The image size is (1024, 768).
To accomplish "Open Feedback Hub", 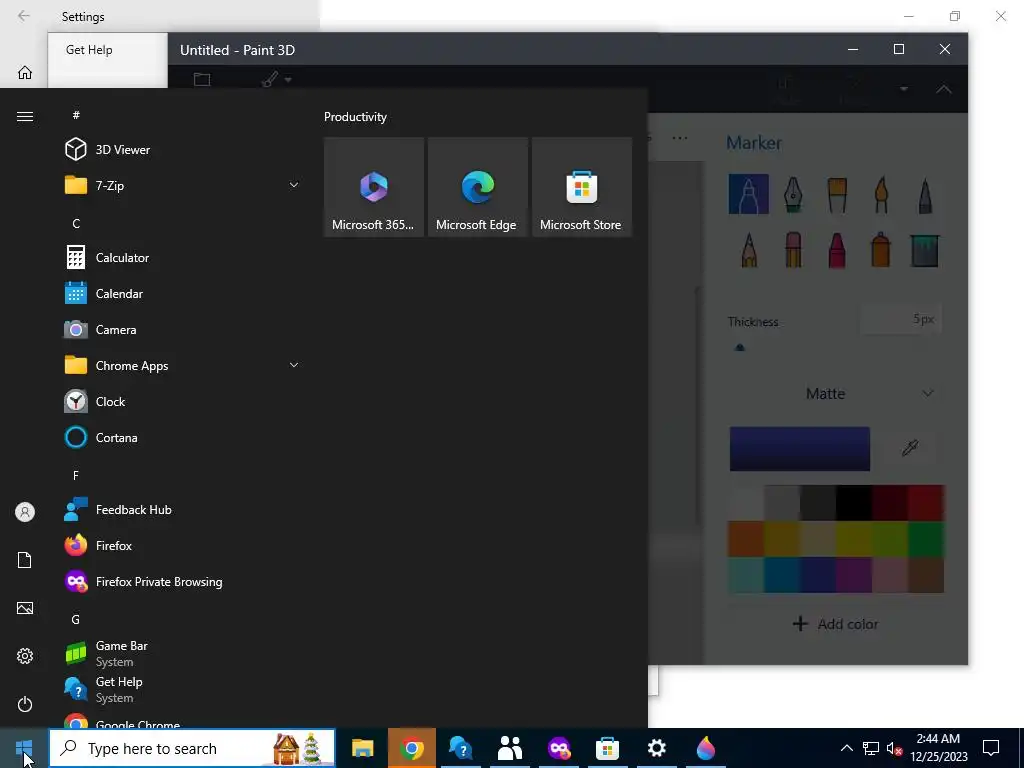I will [182, 509].
